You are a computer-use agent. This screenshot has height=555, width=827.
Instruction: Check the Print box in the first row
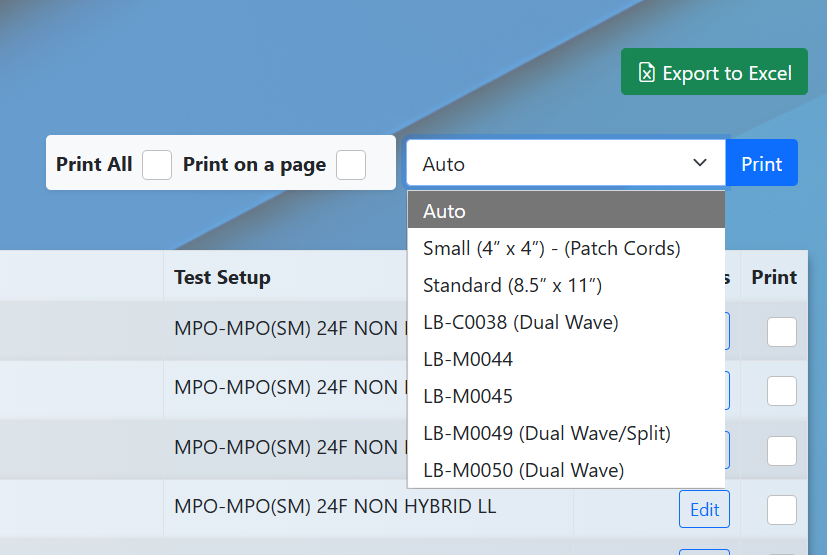coord(782,332)
